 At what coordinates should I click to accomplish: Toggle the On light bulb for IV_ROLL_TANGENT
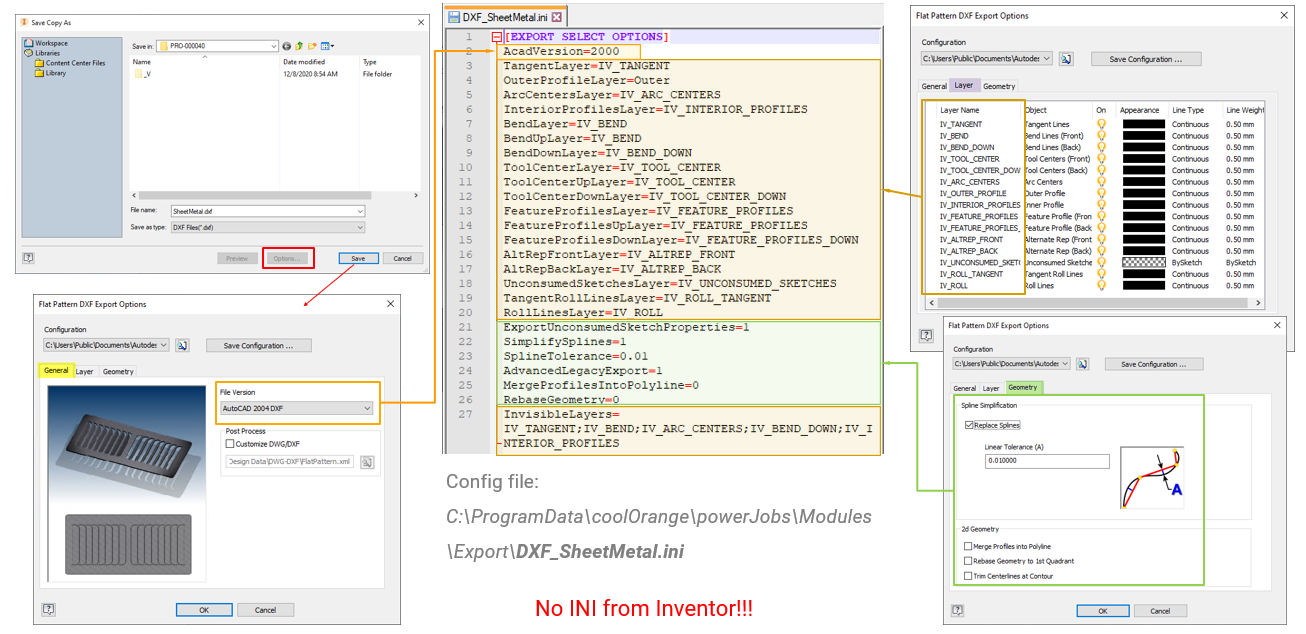pos(1102,274)
